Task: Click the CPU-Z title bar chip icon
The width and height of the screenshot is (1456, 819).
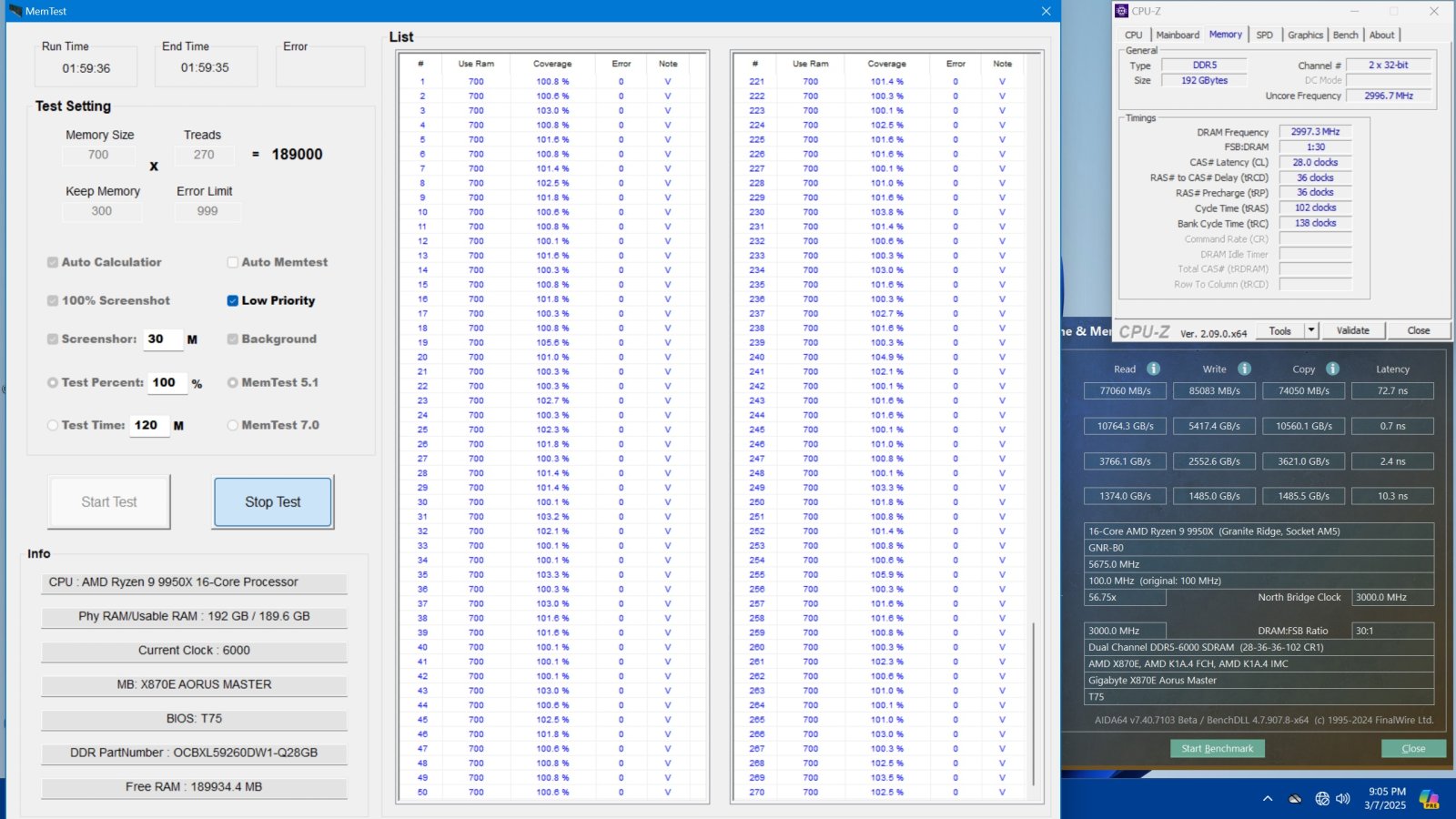Action: (1122, 11)
